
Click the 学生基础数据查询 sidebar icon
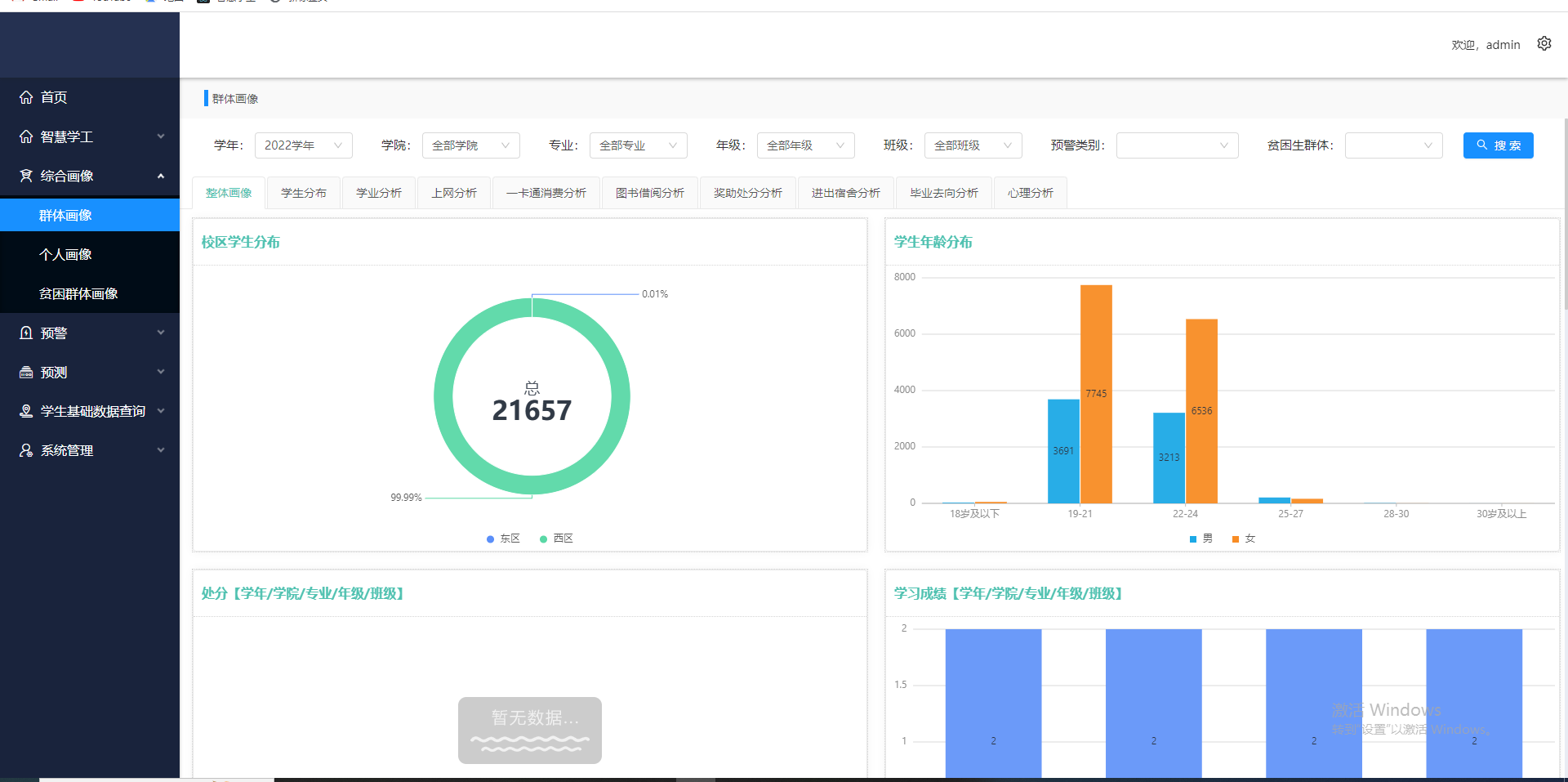point(26,411)
